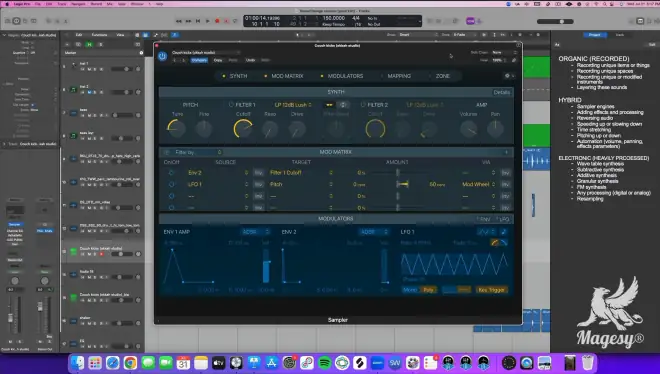Viewport: 660px width, 374px height.
Task: Click the ENV selector in Modulators header
Action: (x=484, y=219)
